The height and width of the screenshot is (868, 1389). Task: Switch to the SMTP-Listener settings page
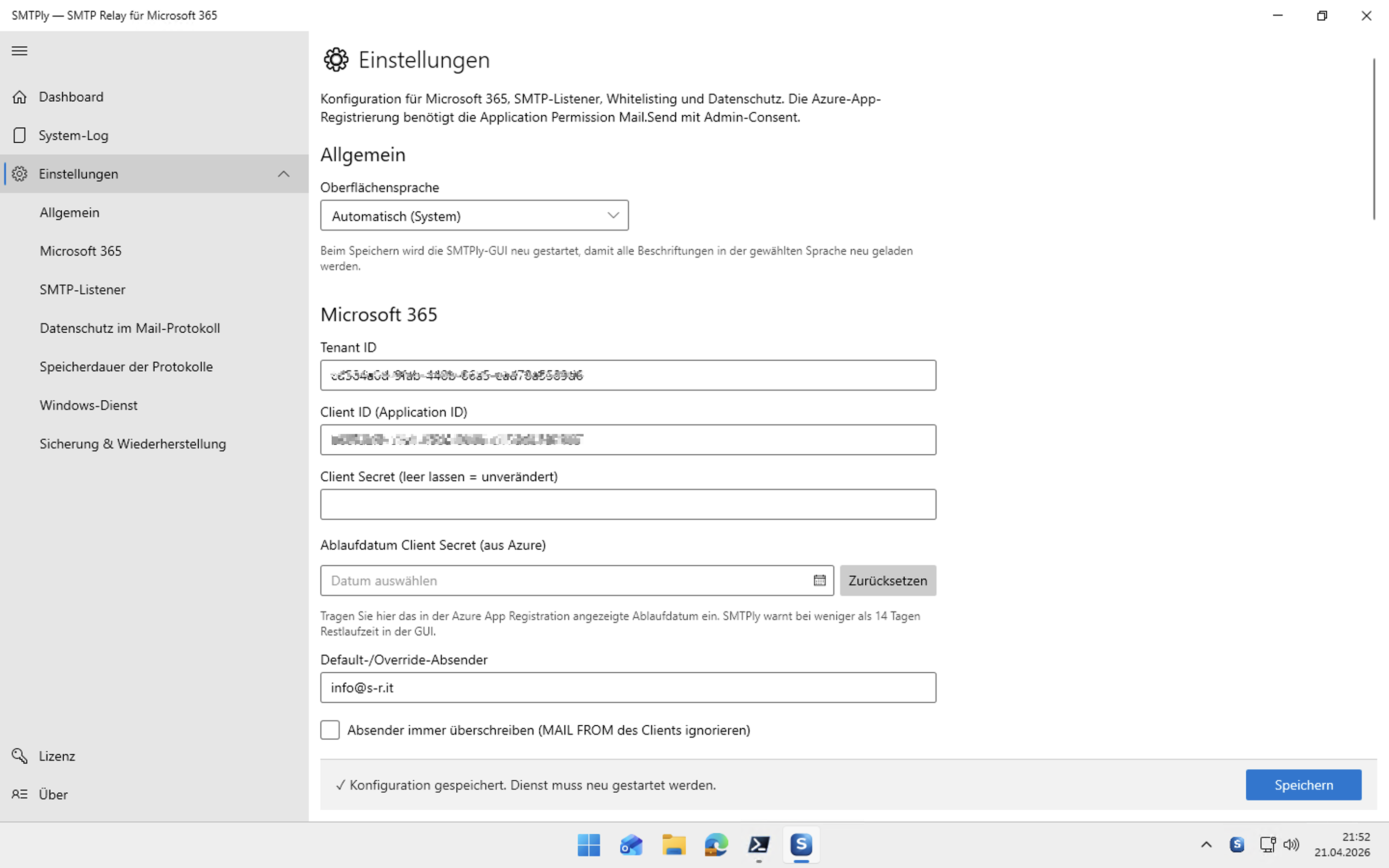coord(82,289)
